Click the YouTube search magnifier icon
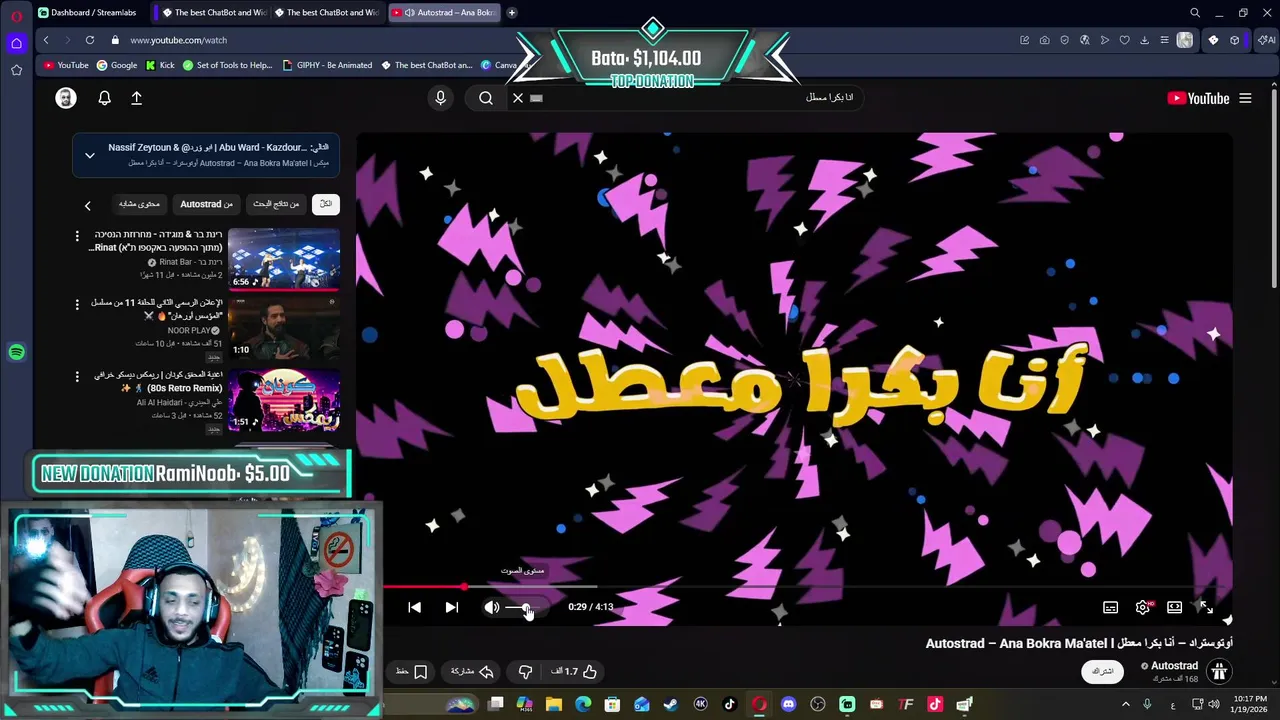 coord(486,98)
